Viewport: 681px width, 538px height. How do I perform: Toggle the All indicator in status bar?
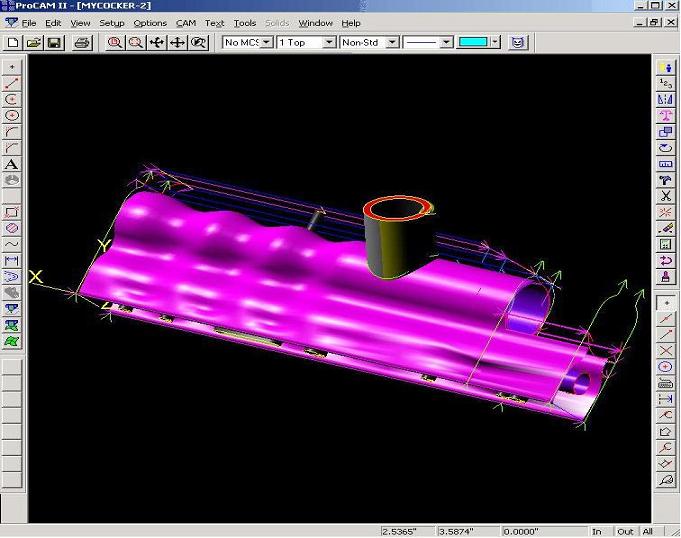(648, 531)
